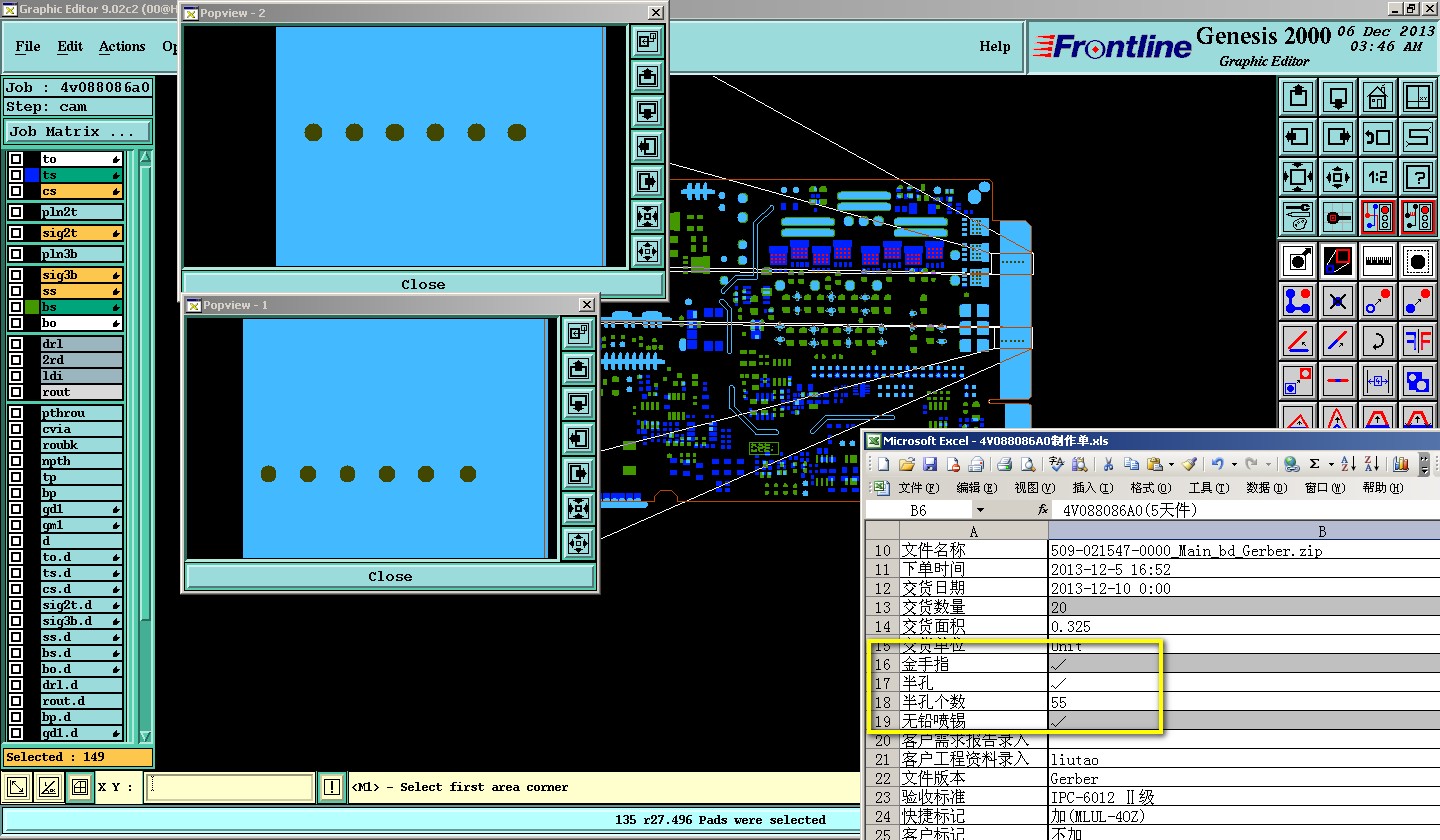Toggle the checkbox for layer sig2t
Image resolution: width=1440 pixels, height=840 pixels.
click(16, 233)
